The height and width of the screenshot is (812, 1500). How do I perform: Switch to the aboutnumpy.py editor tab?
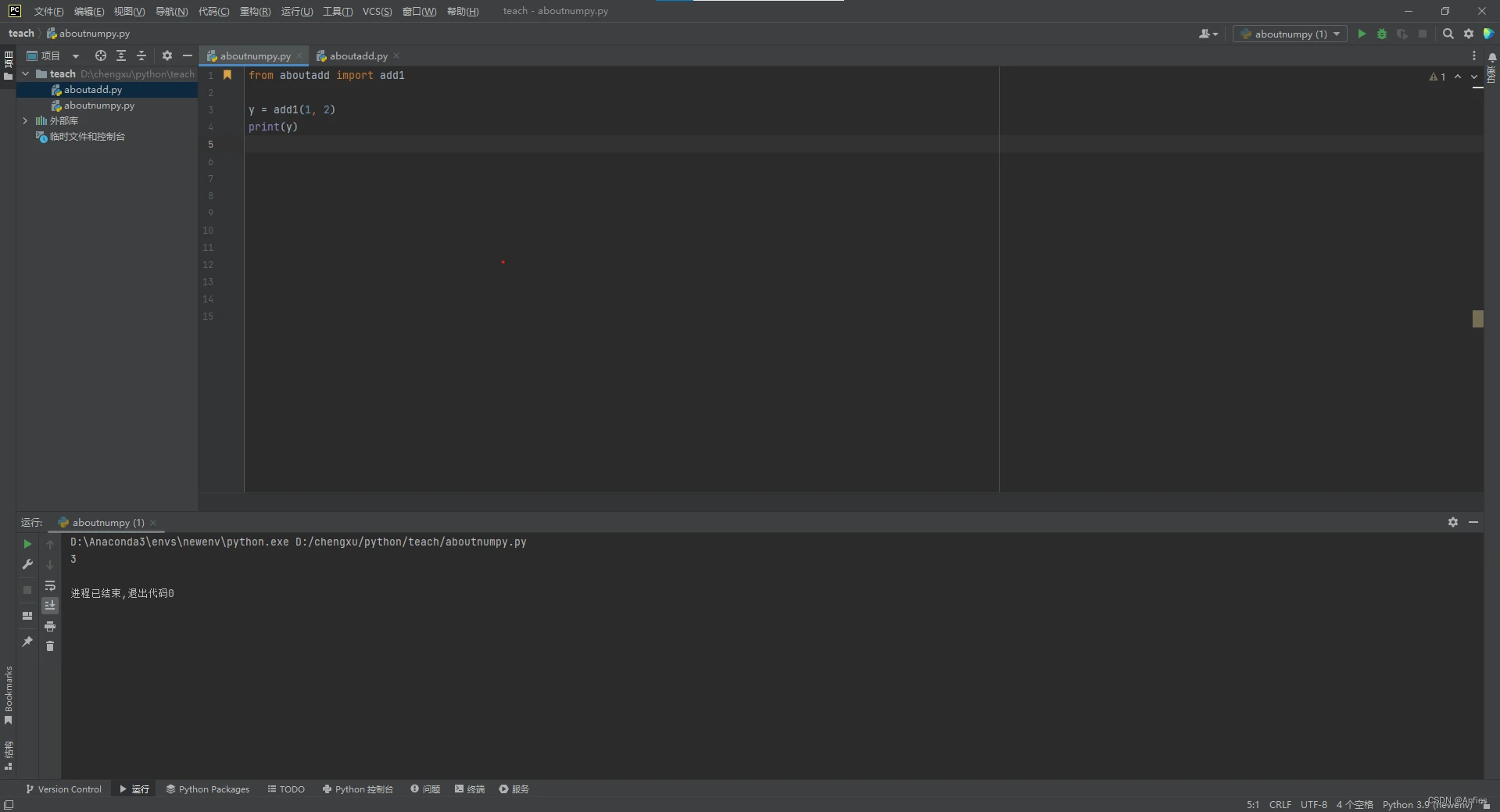255,55
